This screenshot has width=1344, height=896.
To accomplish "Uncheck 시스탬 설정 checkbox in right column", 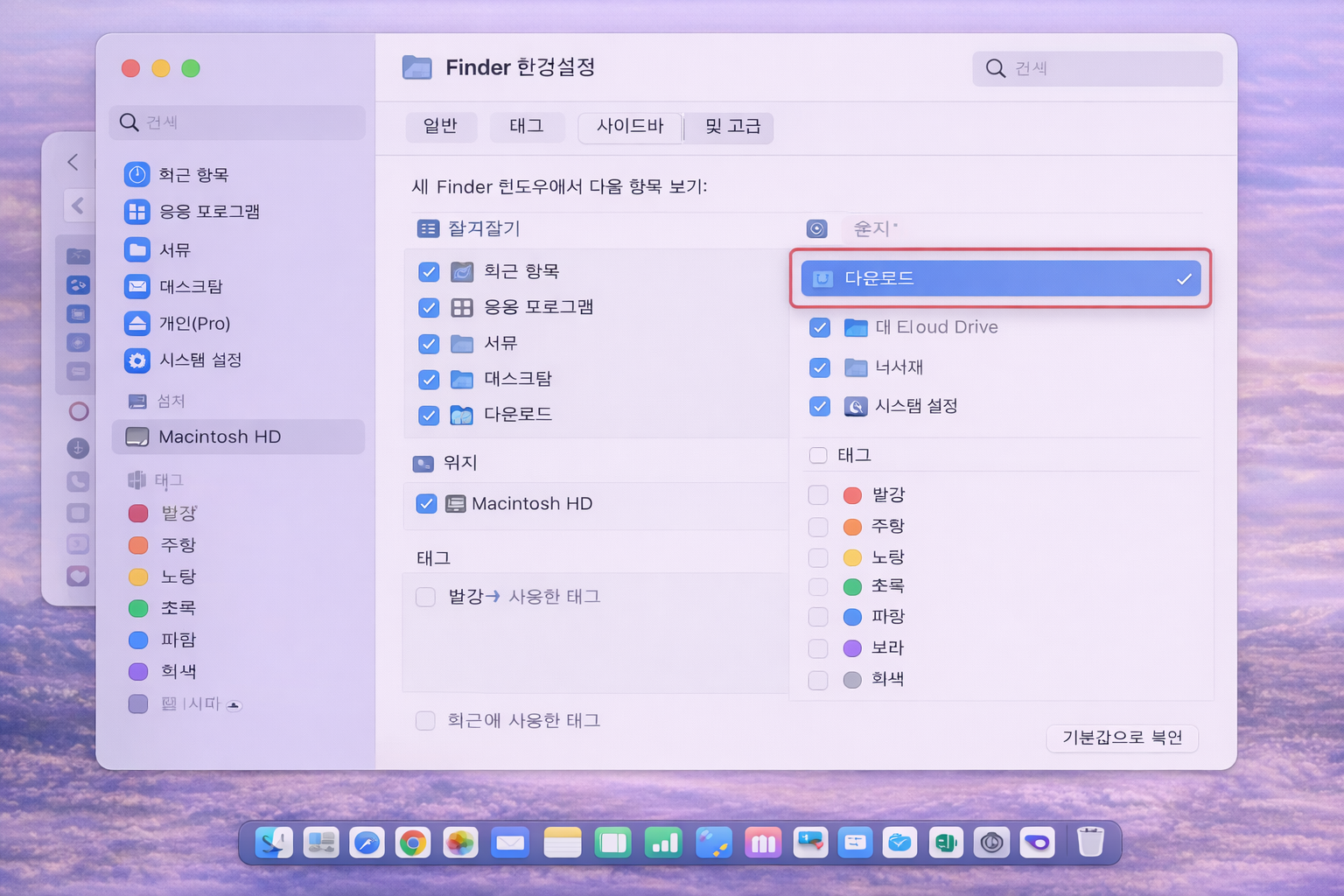I will coord(820,407).
